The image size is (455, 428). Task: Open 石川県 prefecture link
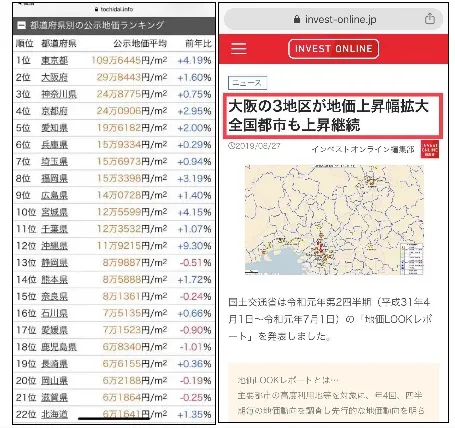54,313
